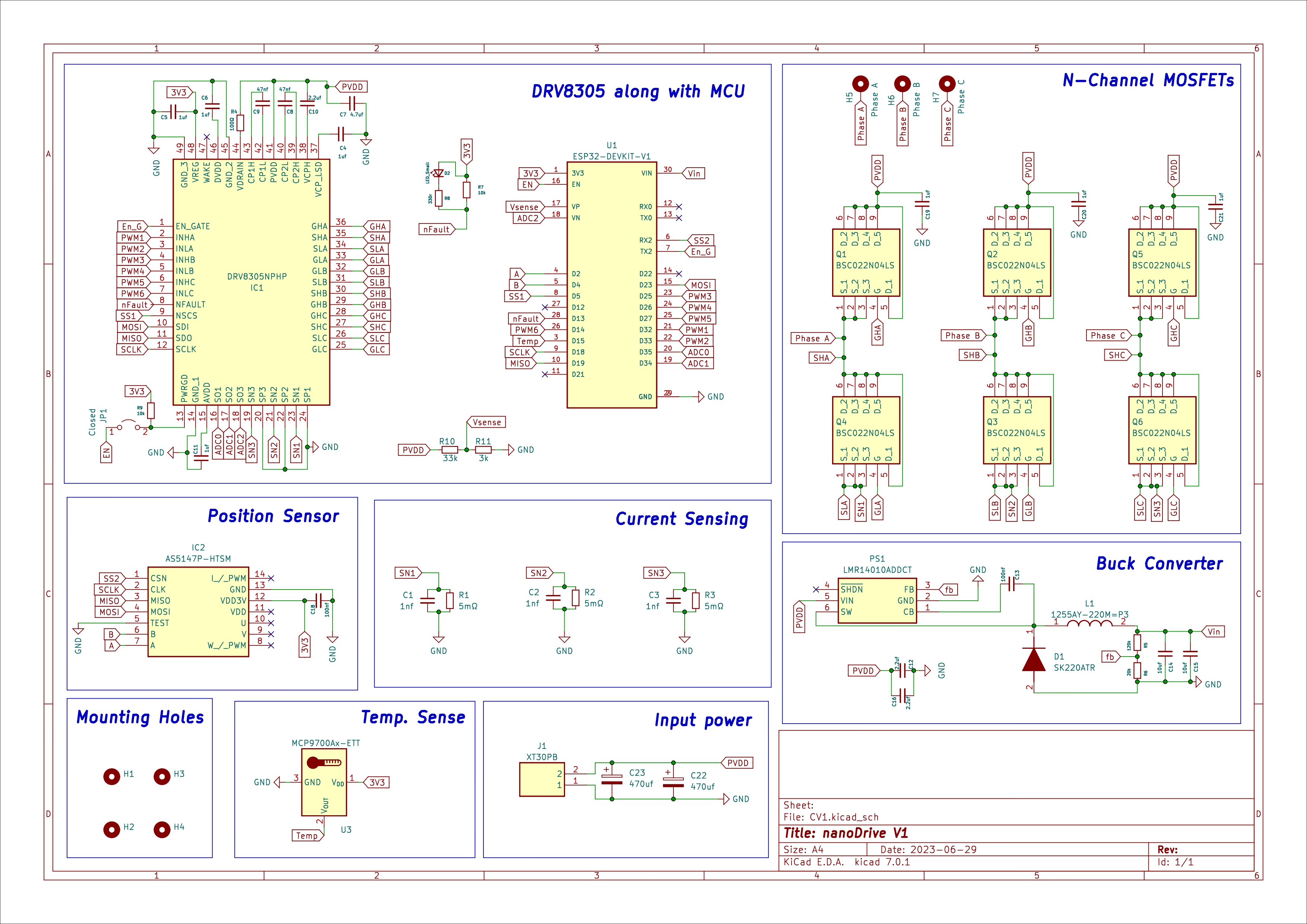Click the Vsense label above R10/R11 divider

pyautogui.click(x=486, y=422)
